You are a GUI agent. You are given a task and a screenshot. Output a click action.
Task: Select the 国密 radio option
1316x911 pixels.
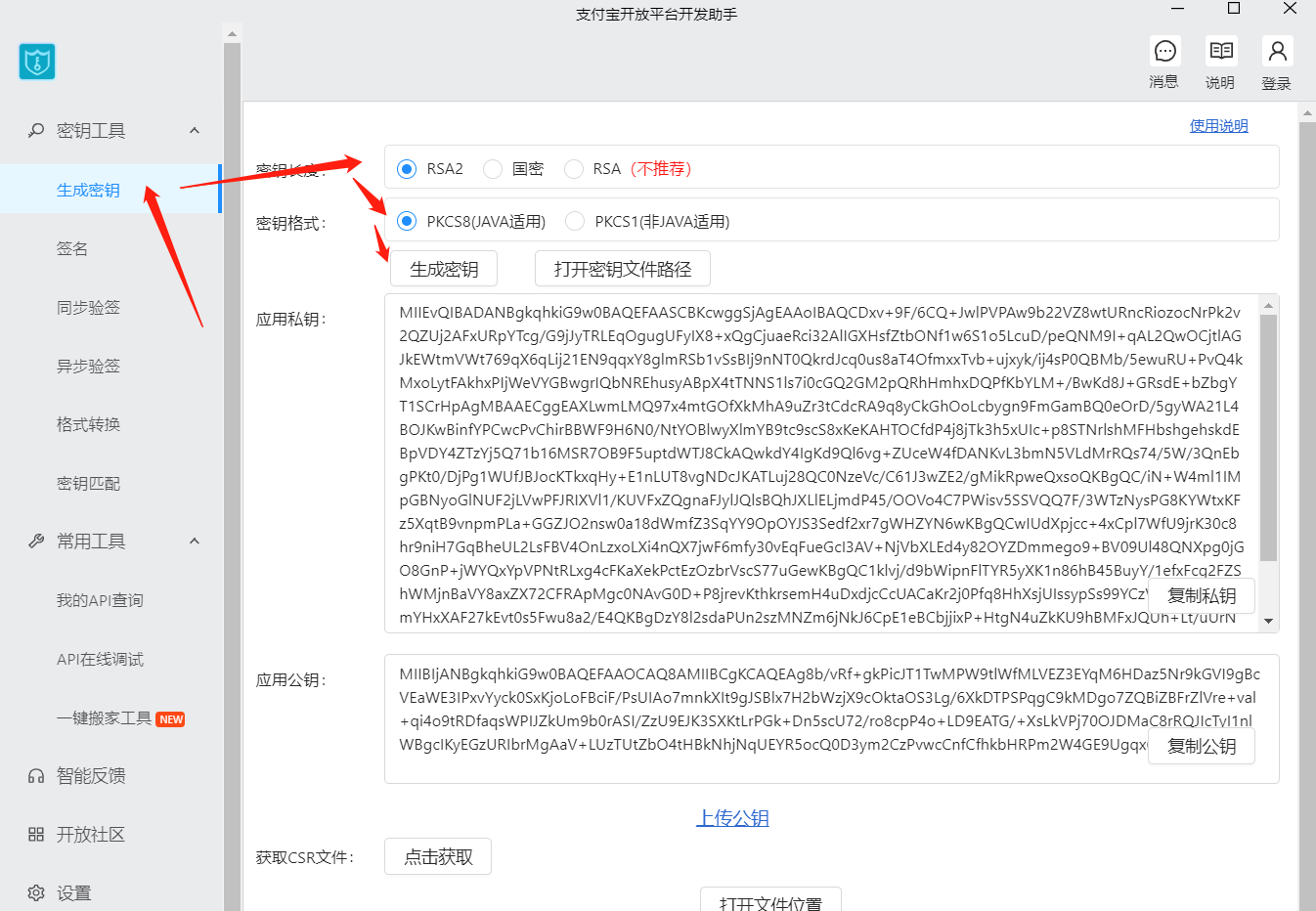[x=493, y=169]
